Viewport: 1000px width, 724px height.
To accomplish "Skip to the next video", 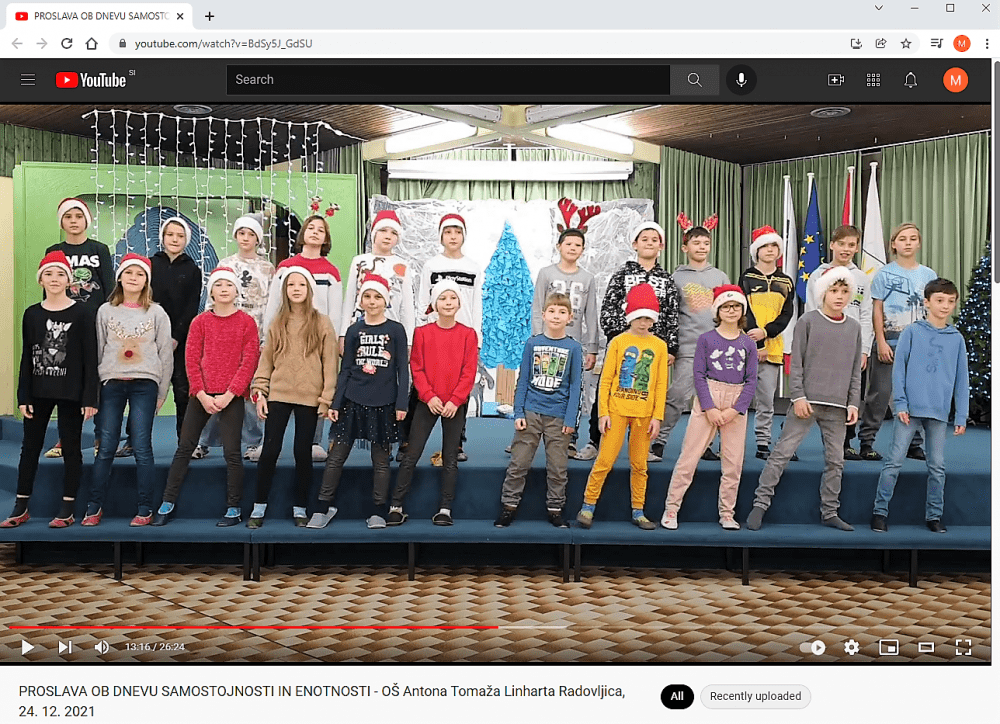I will pos(64,647).
